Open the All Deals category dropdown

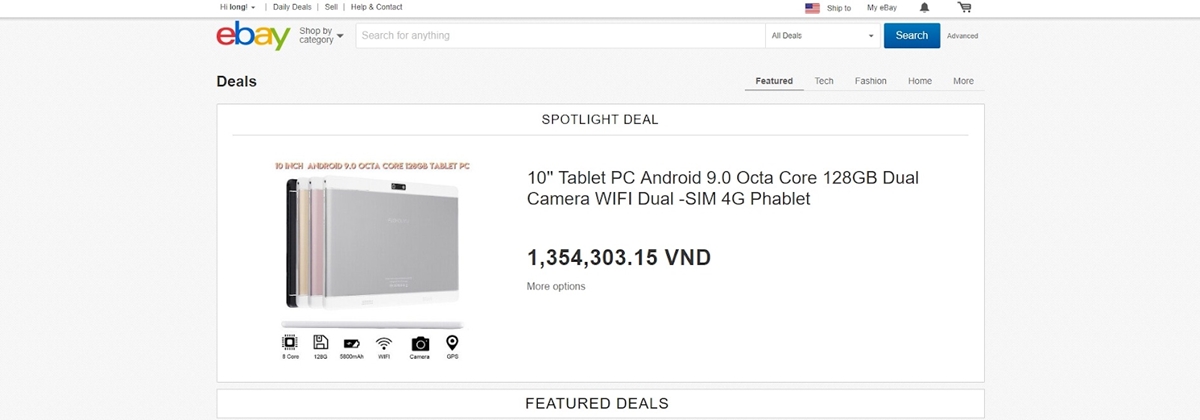click(x=822, y=36)
